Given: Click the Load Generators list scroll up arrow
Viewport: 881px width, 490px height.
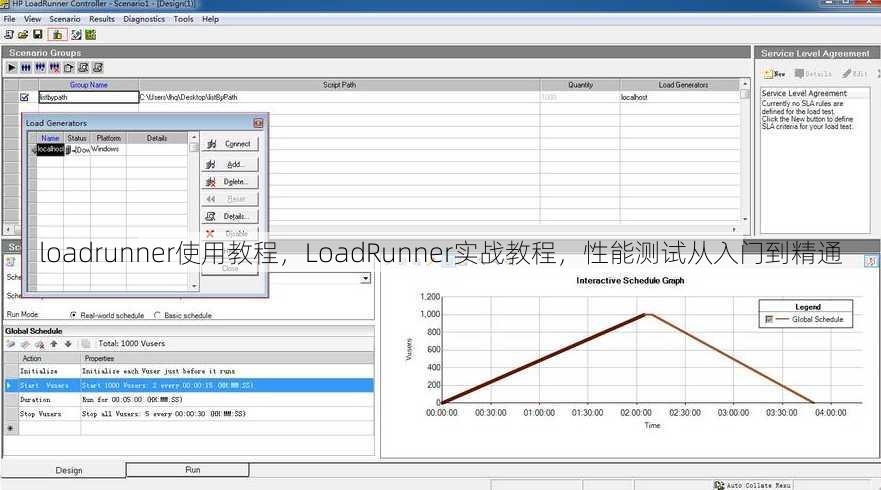Looking at the screenshot, I should (194, 137).
